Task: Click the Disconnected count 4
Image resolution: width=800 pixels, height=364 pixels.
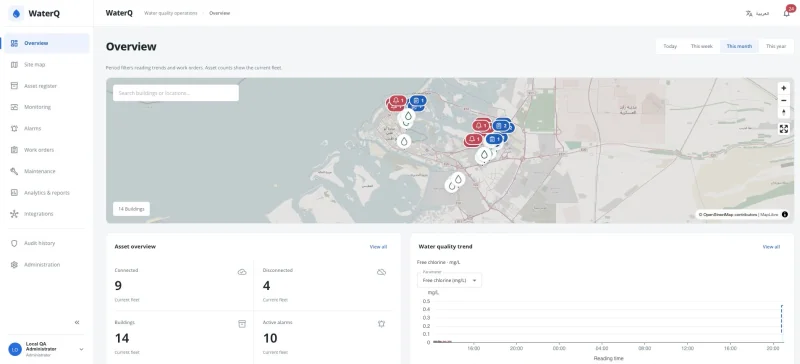Action: coord(266,285)
